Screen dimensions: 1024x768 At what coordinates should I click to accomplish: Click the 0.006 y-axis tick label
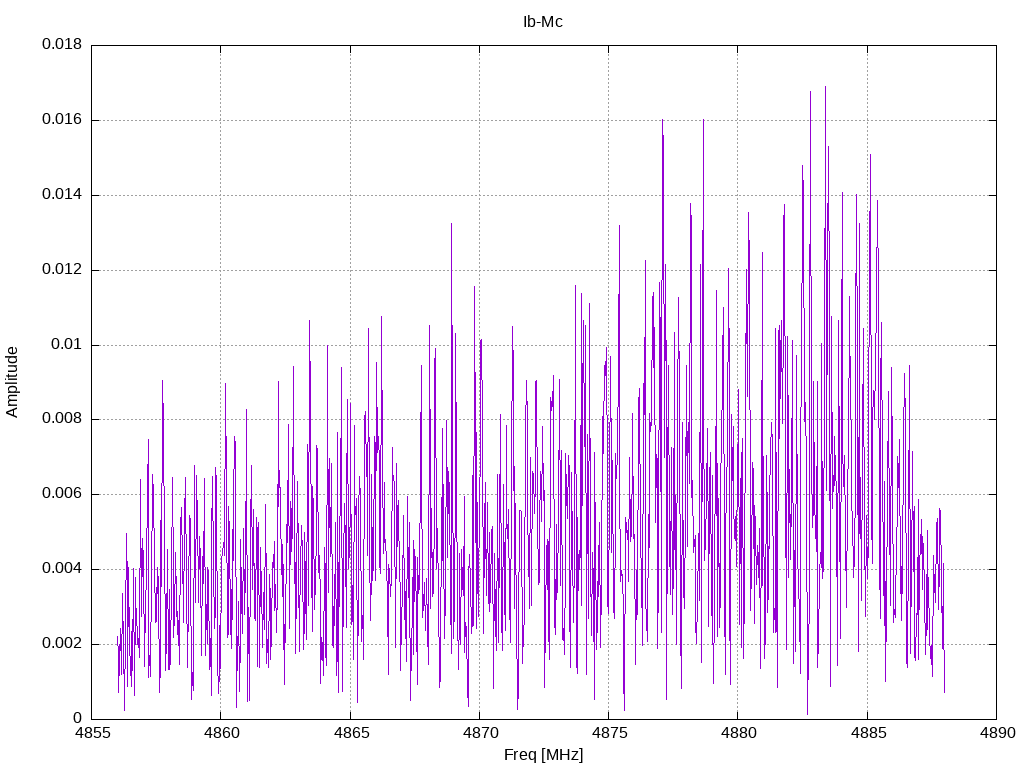[62, 494]
